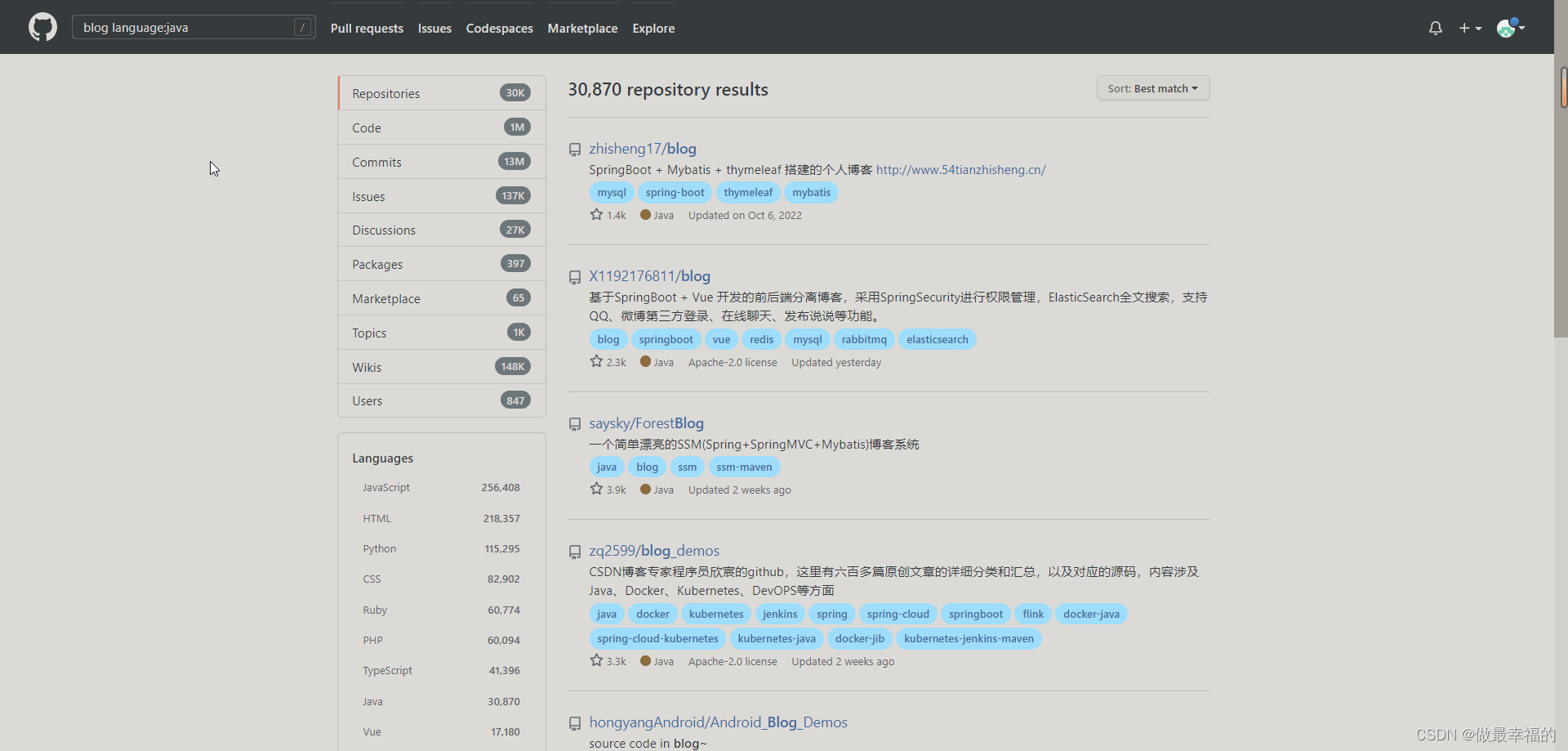Filter by Vue language
This screenshot has width=1568, height=751.
441,731
